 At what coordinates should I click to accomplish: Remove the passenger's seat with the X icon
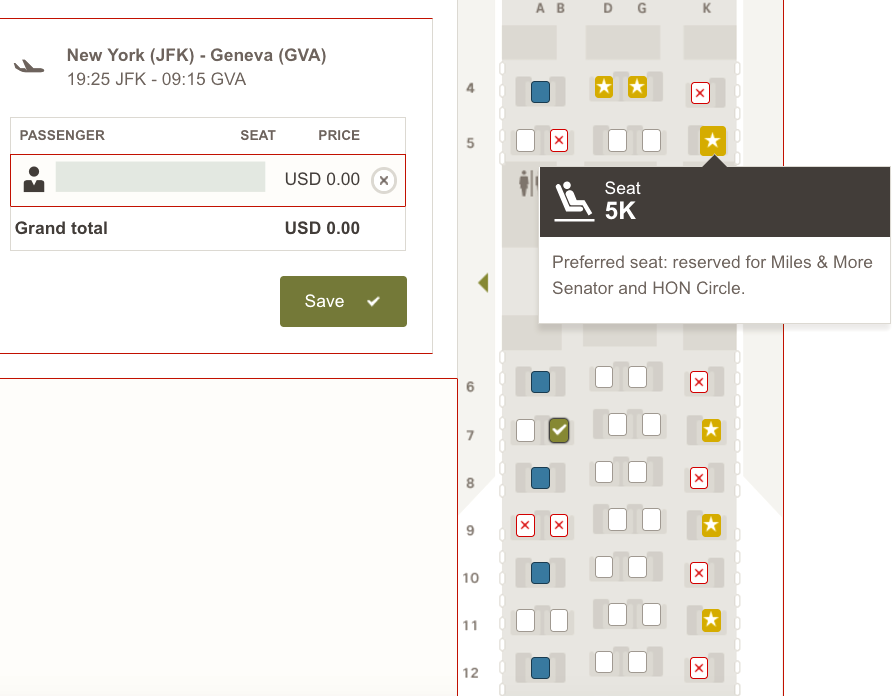[x=384, y=181]
